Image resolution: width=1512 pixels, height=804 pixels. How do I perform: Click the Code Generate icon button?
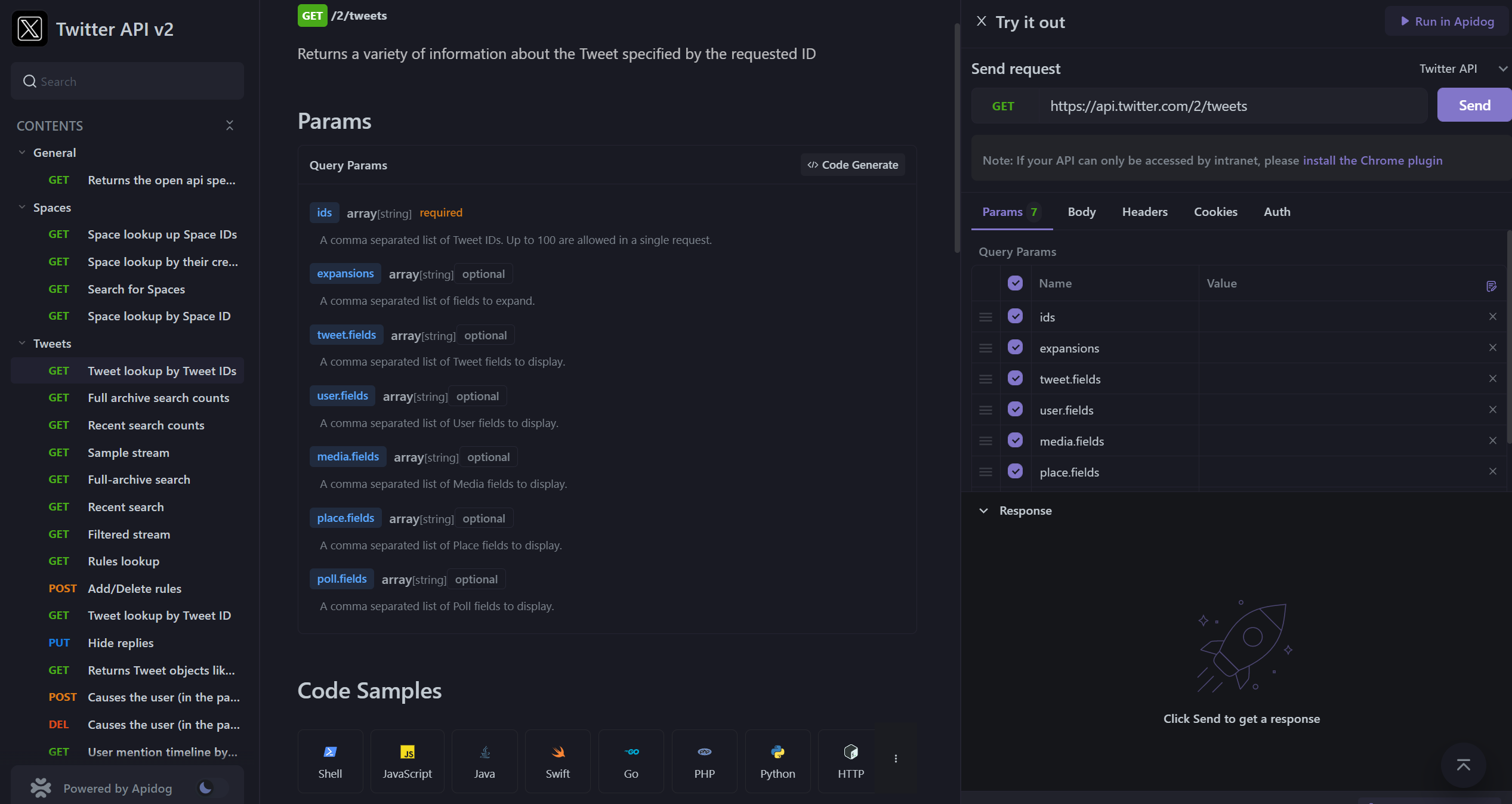(852, 165)
